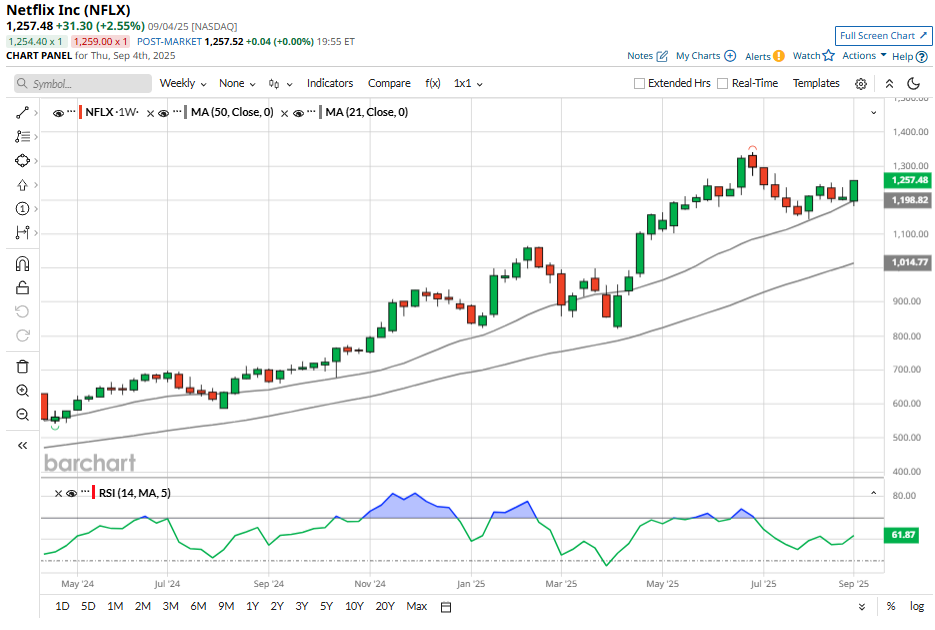The image size is (935, 630).
Task: Open the Indicators menu
Action: coord(330,83)
